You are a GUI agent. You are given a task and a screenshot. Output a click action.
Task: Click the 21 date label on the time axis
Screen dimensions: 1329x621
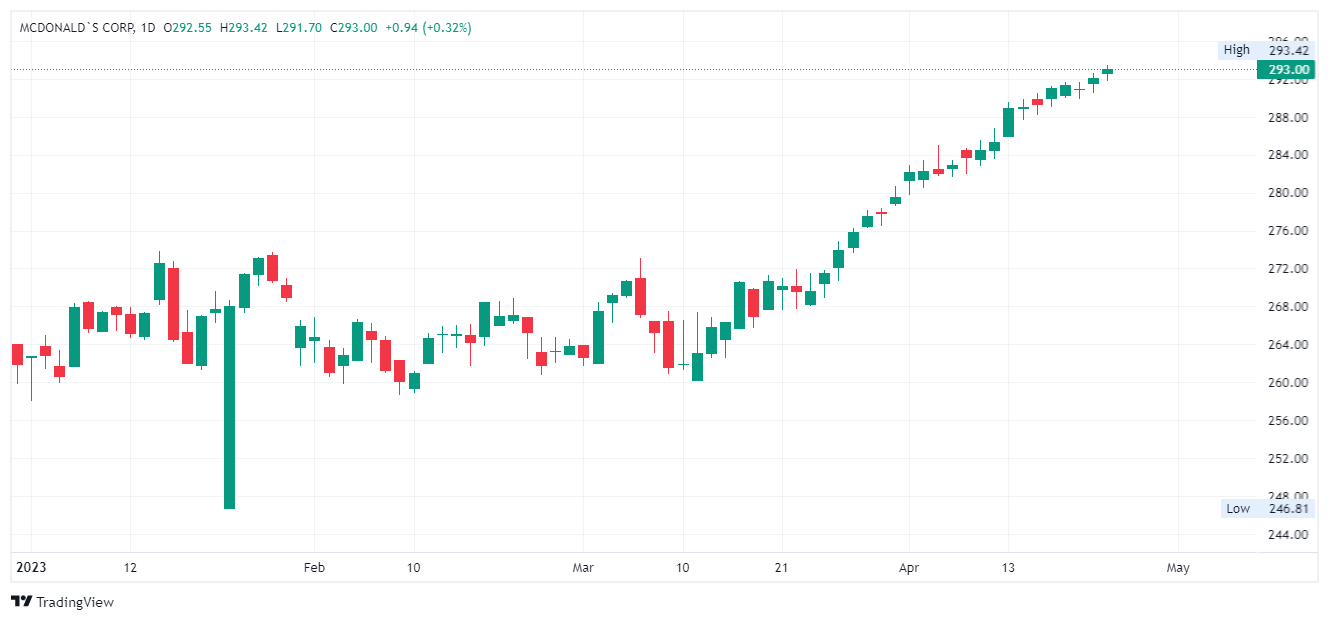781,568
